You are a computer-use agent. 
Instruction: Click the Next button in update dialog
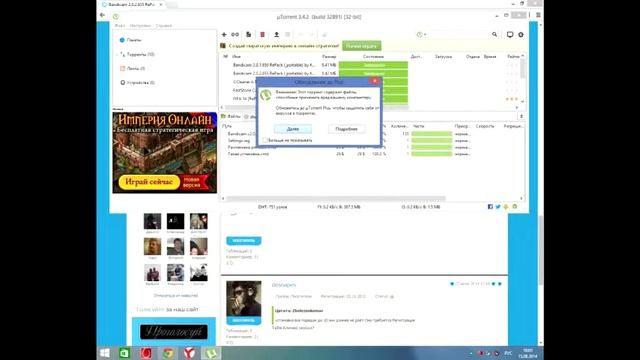click(293, 129)
